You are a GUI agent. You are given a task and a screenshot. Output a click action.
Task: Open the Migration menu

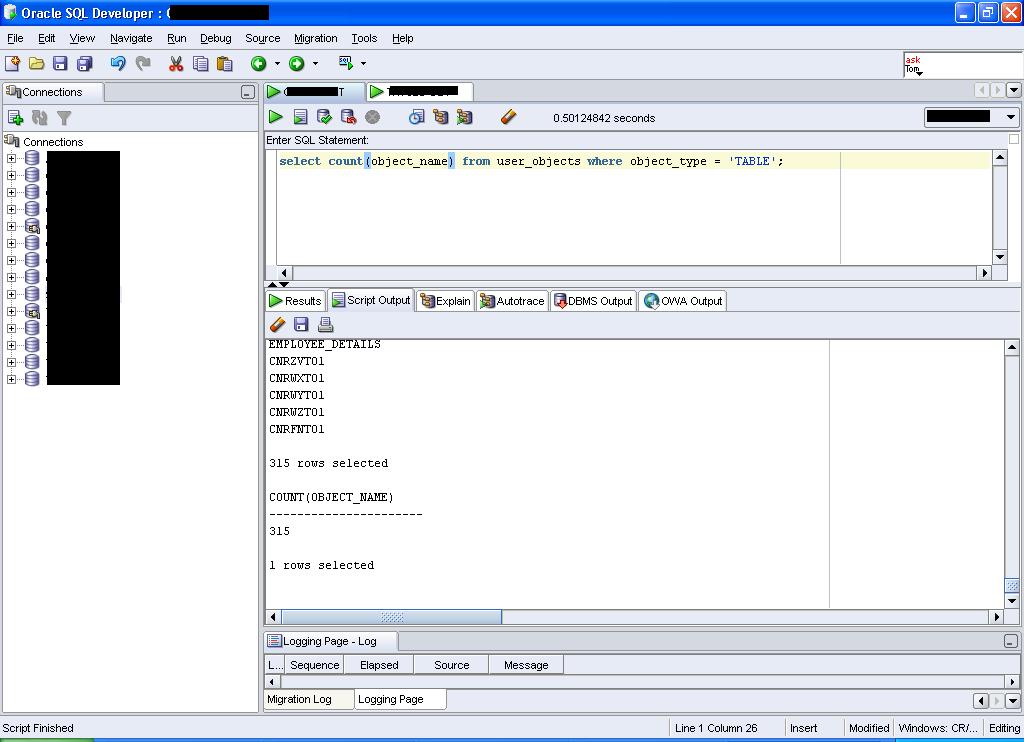pyautogui.click(x=315, y=38)
